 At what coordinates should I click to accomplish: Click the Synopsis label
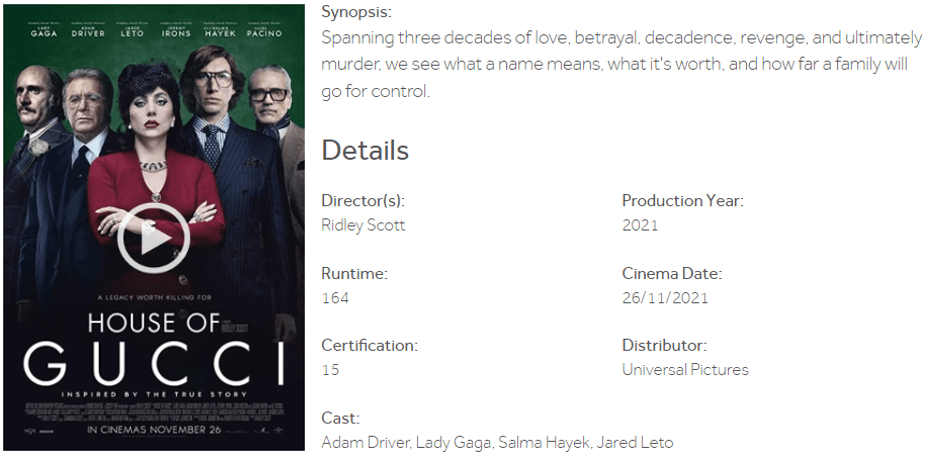pyautogui.click(x=356, y=12)
